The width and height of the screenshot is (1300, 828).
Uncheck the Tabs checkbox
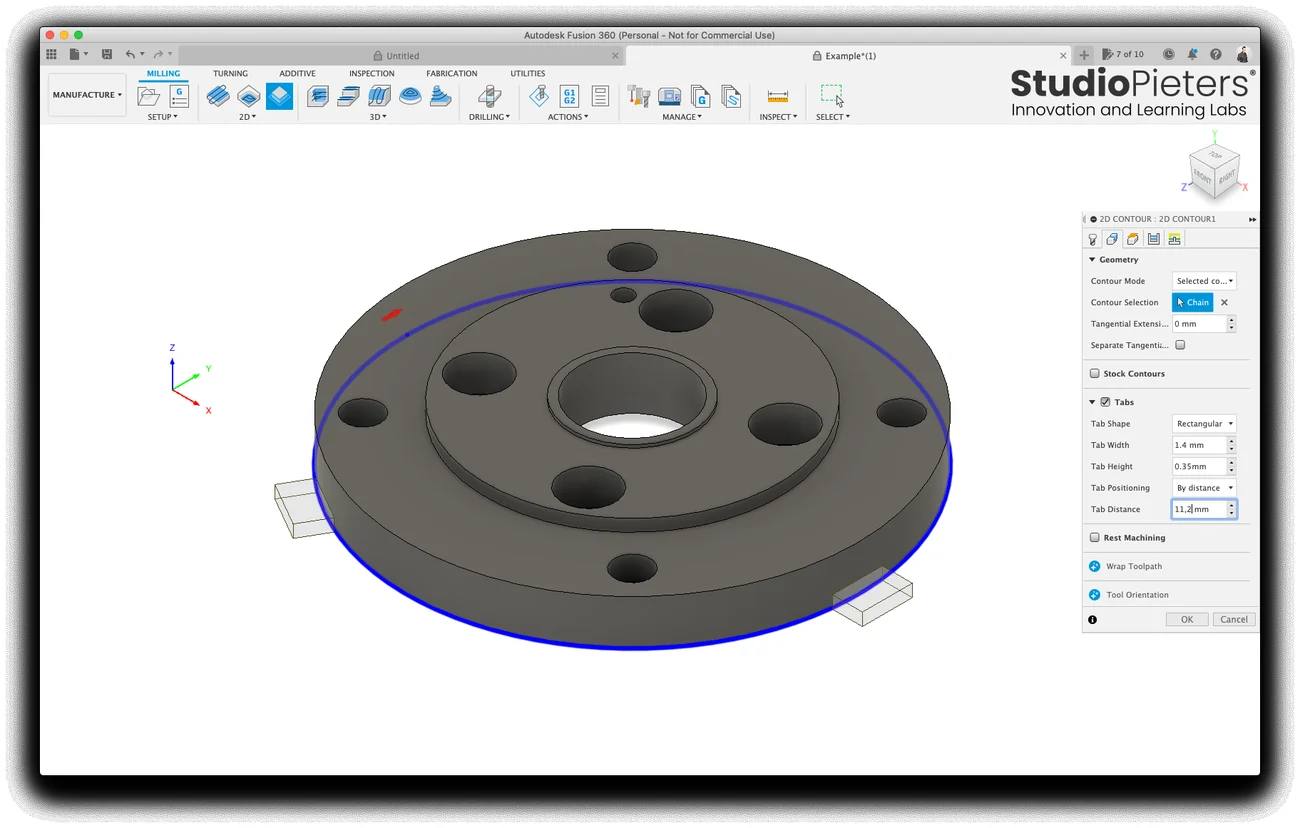pyautogui.click(x=1105, y=402)
